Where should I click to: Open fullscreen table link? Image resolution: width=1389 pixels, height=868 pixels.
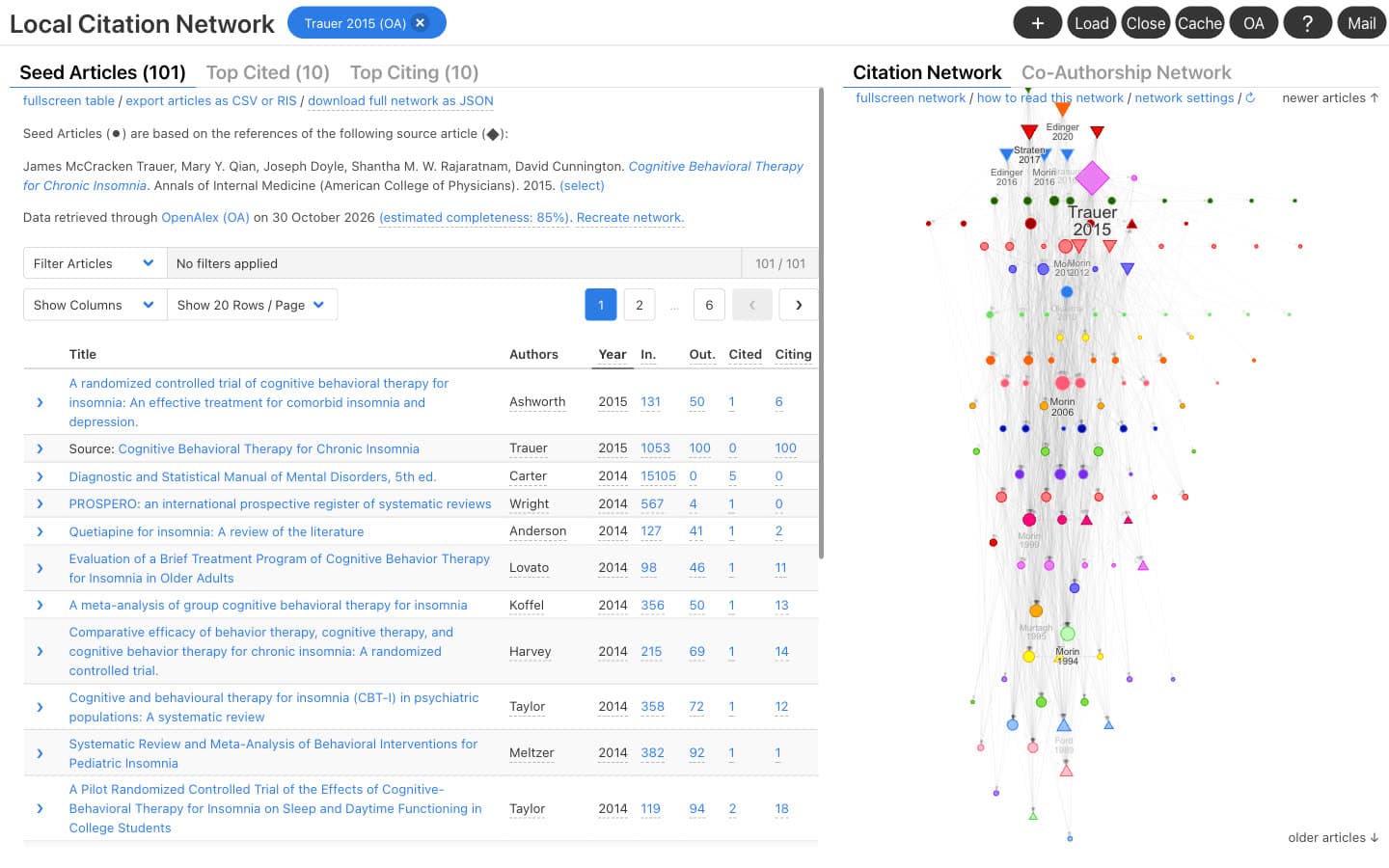click(x=68, y=100)
